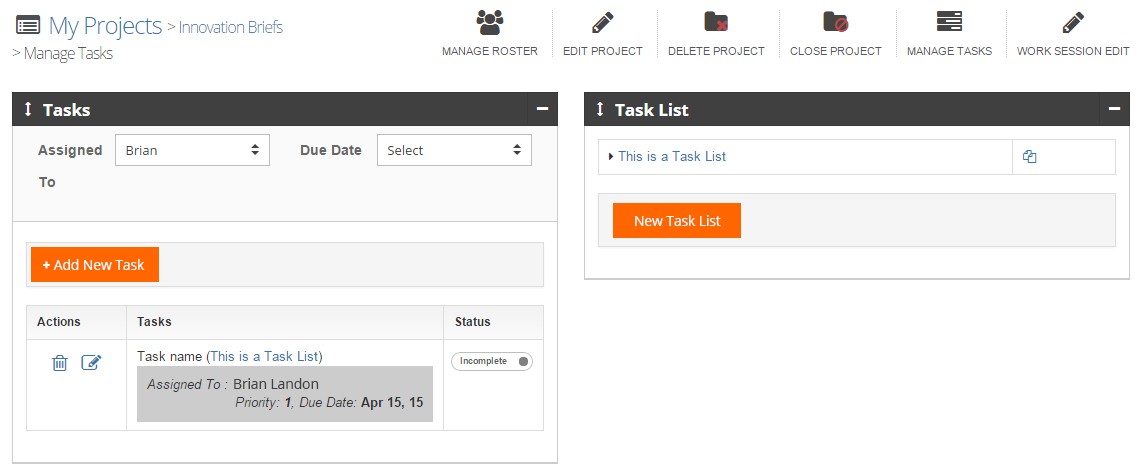Open the Due Date Select dropdown
This screenshot has width=1144, height=473.
455,150
